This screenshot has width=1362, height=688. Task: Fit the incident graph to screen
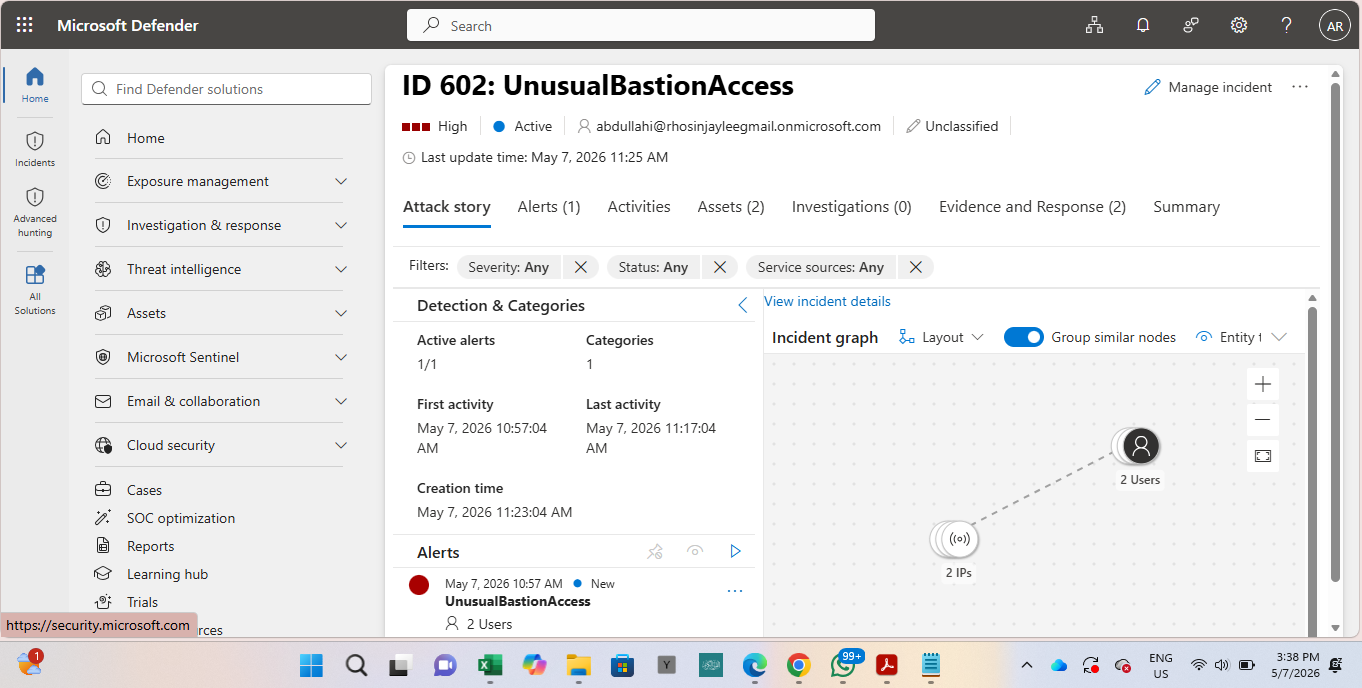coord(1263,456)
